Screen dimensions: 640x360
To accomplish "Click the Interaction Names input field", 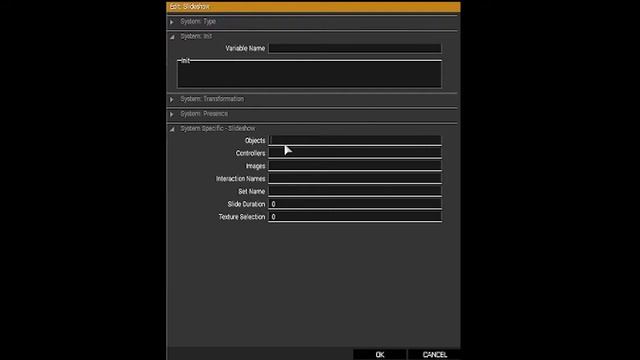I will point(355,178).
